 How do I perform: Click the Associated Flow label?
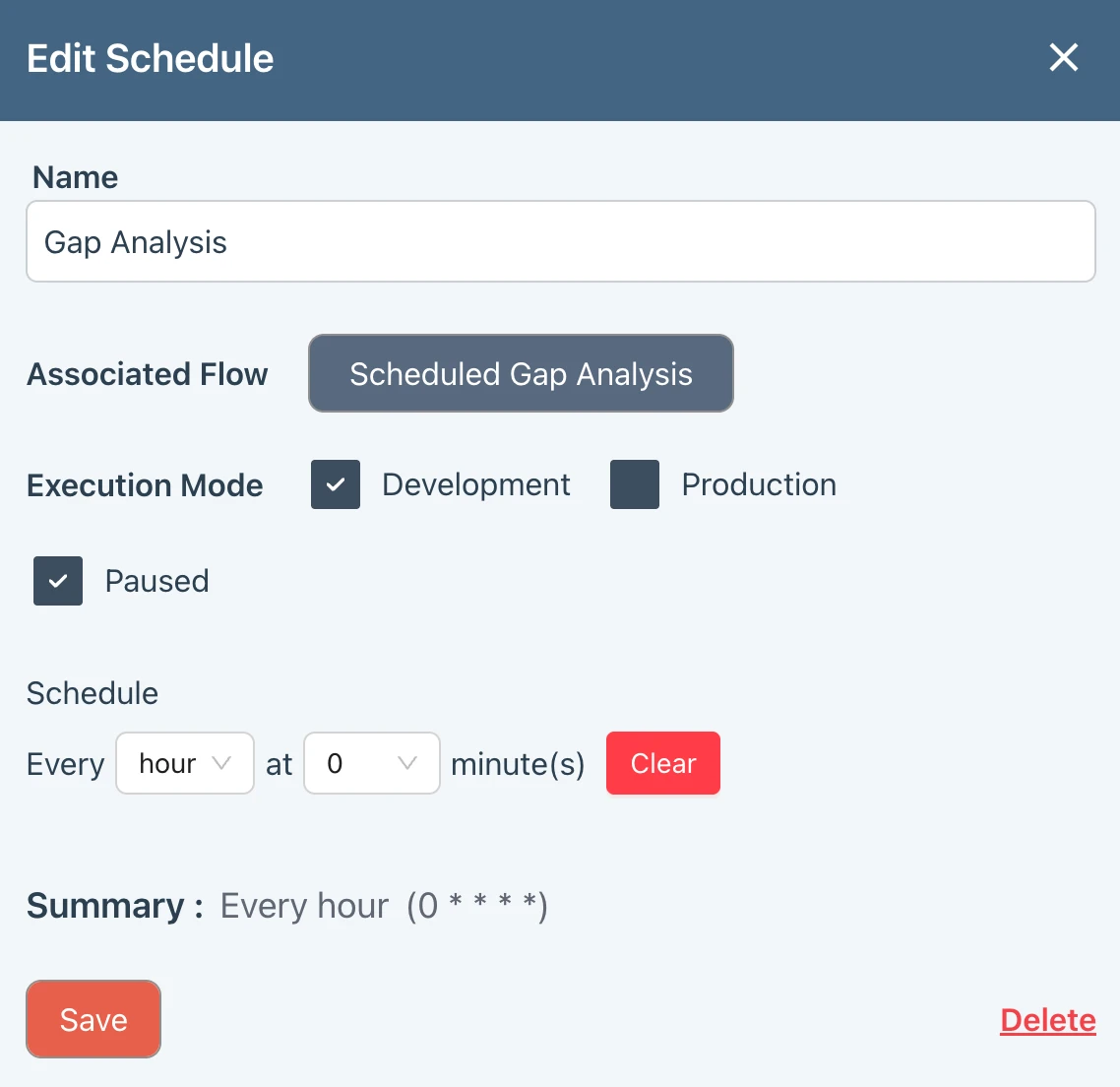[x=148, y=374]
